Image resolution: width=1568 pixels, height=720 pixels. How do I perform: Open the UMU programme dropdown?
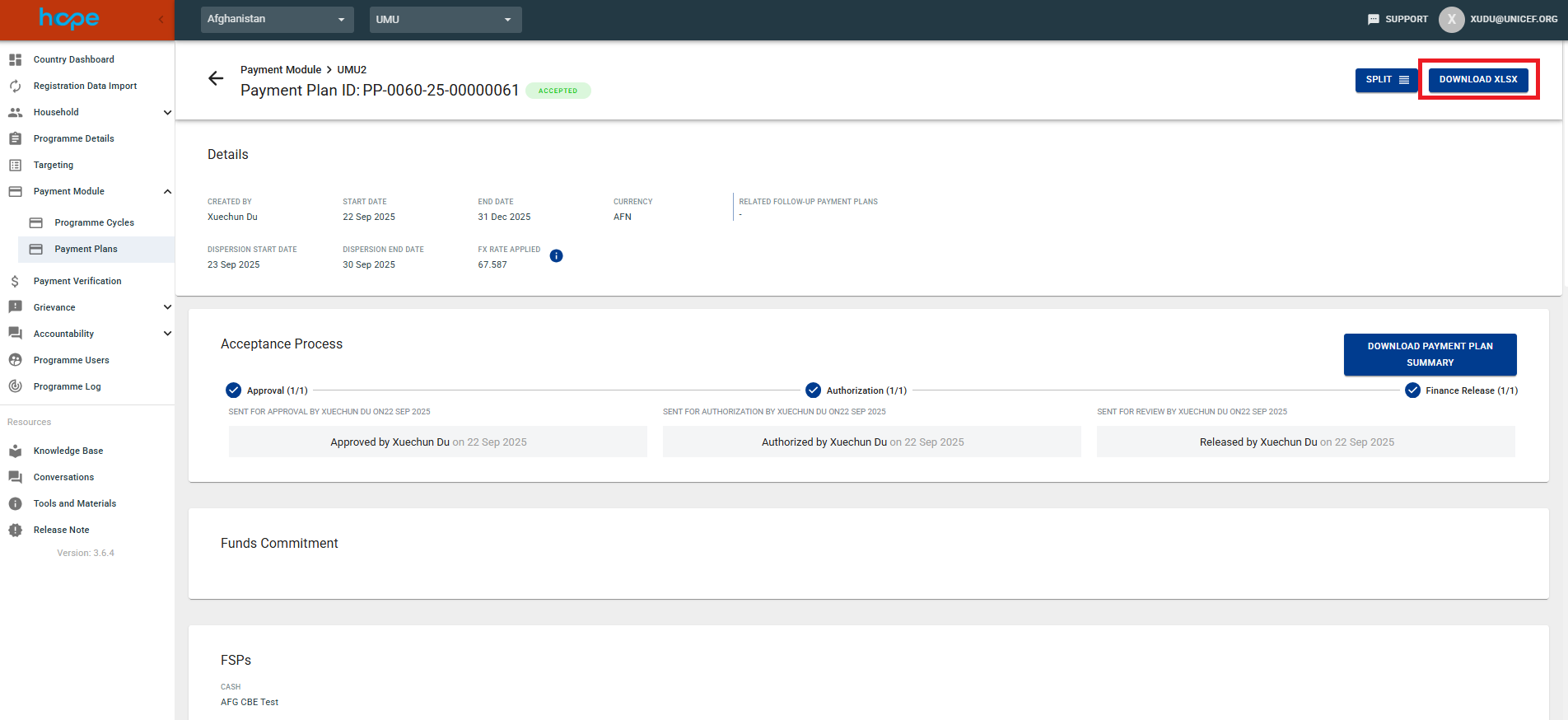[445, 19]
